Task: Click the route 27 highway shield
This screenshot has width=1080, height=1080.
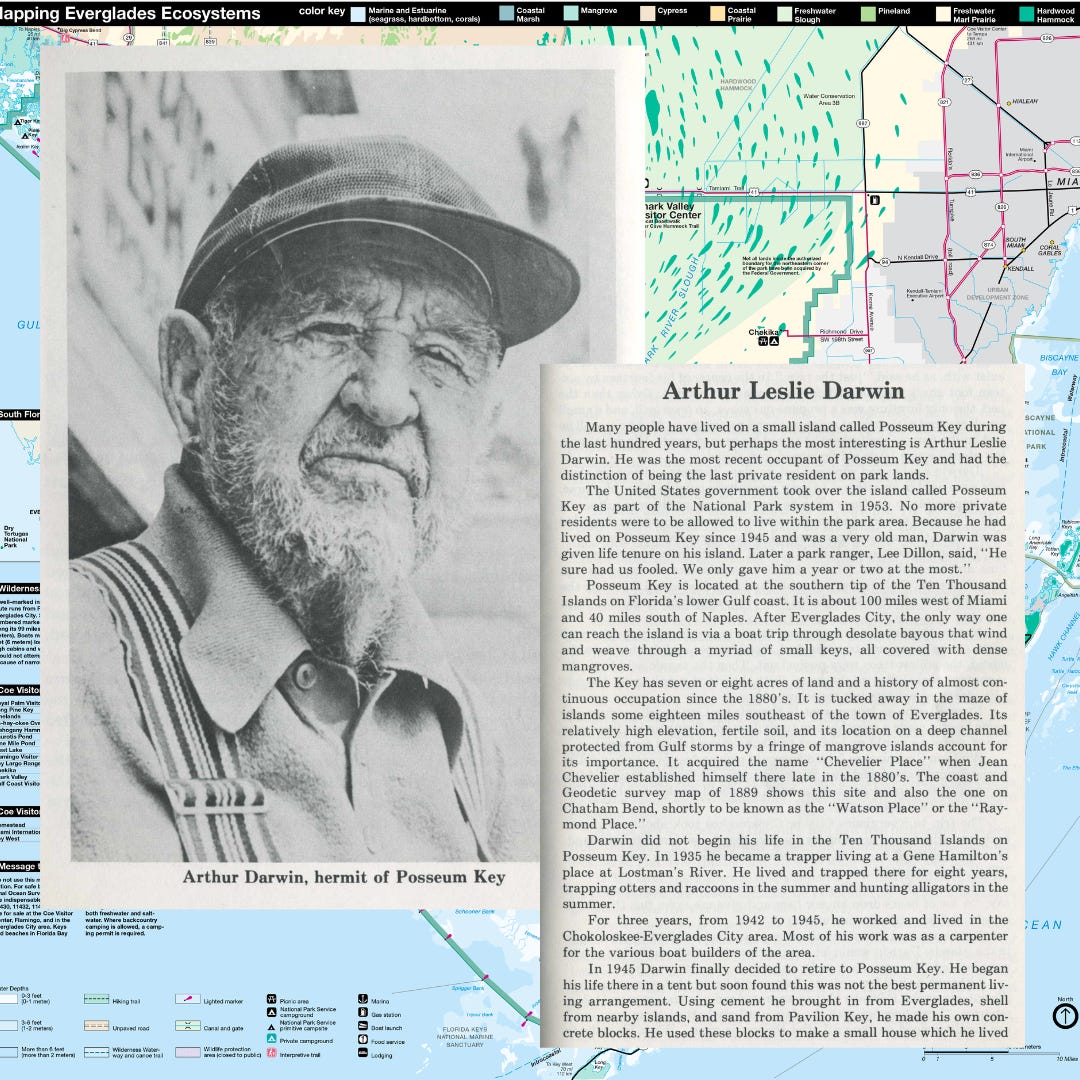Action: point(968,81)
